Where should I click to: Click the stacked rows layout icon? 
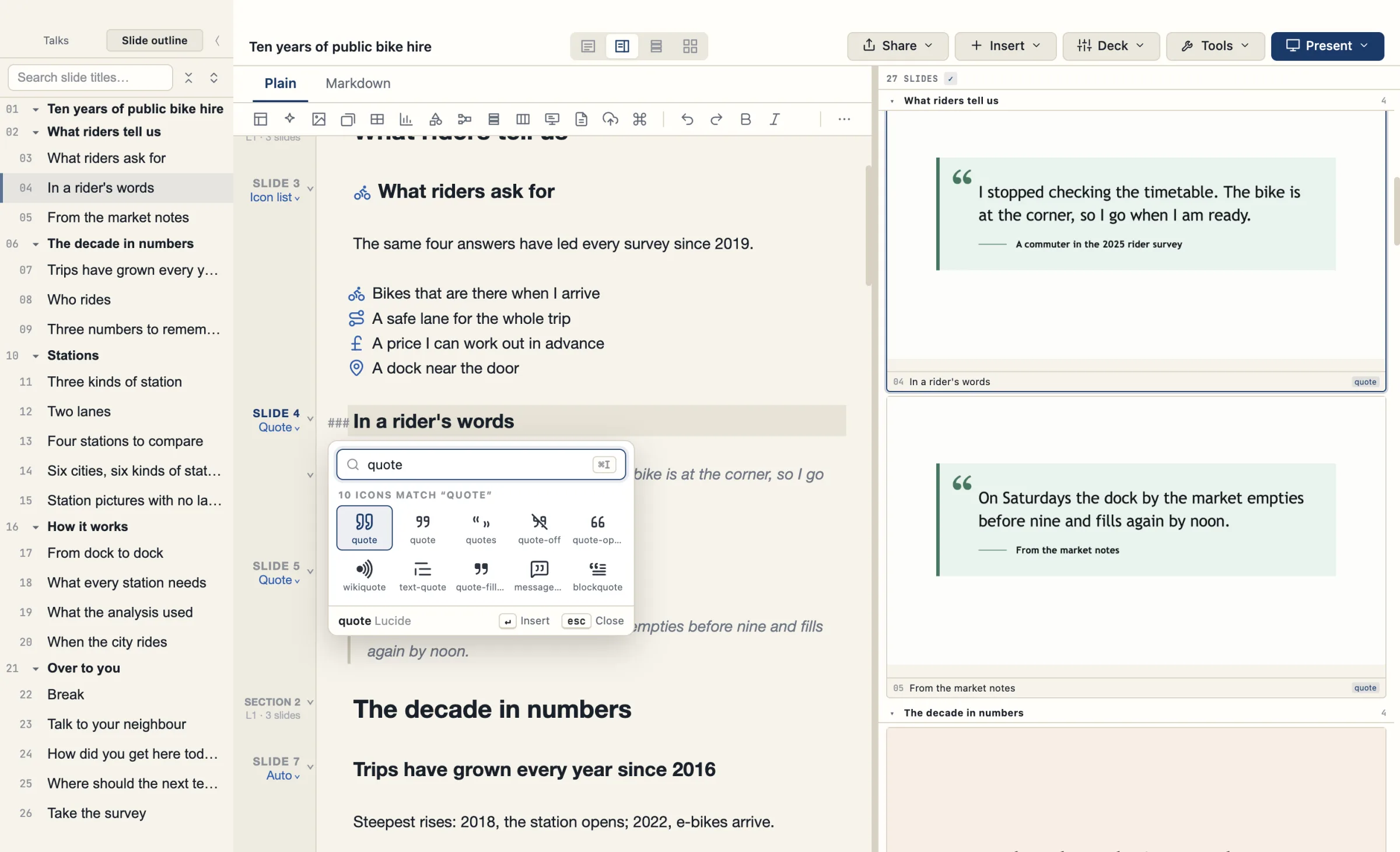494,119
